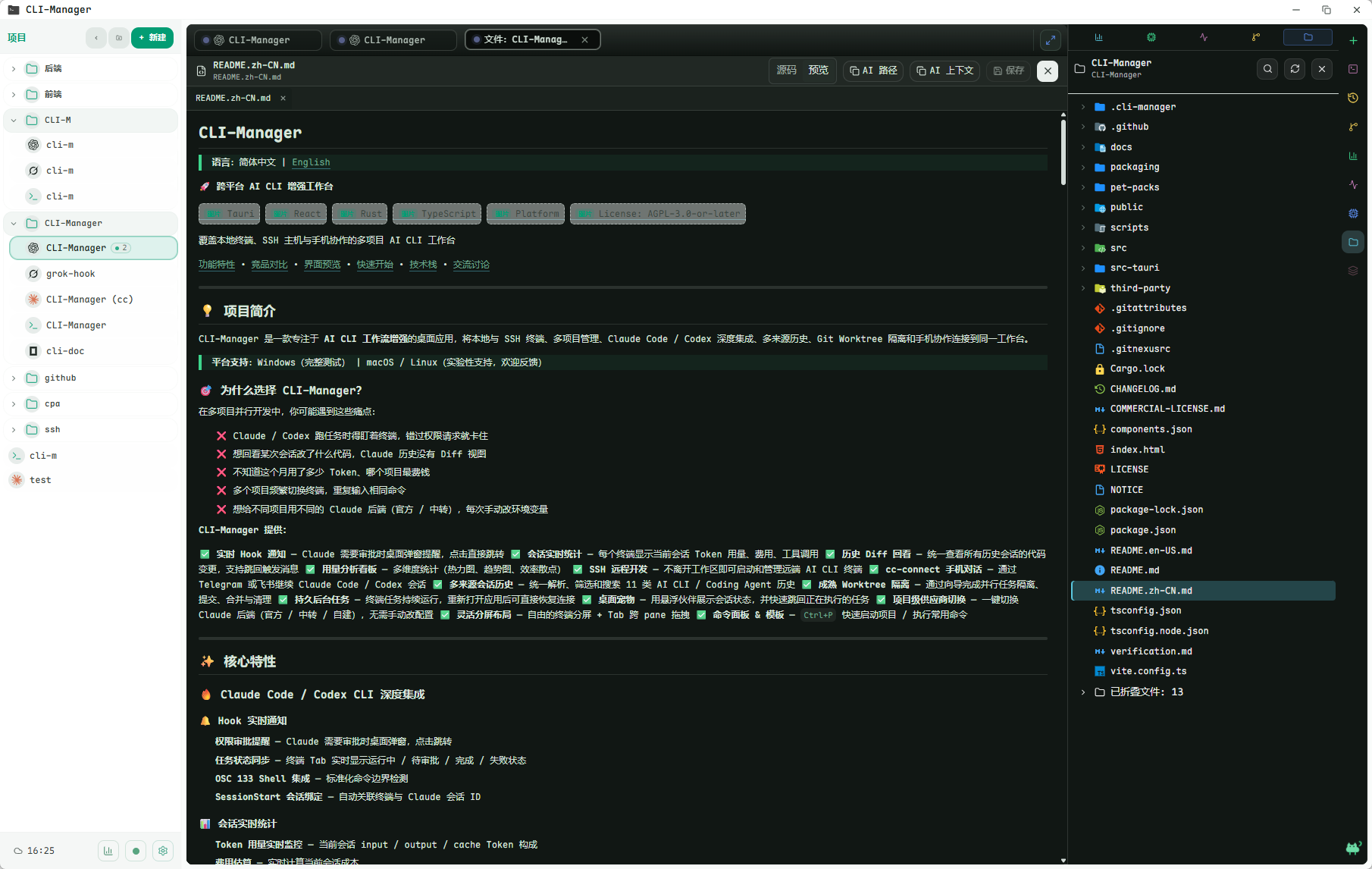Switch to 源码 source view

pyautogui.click(x=787, y=71)
